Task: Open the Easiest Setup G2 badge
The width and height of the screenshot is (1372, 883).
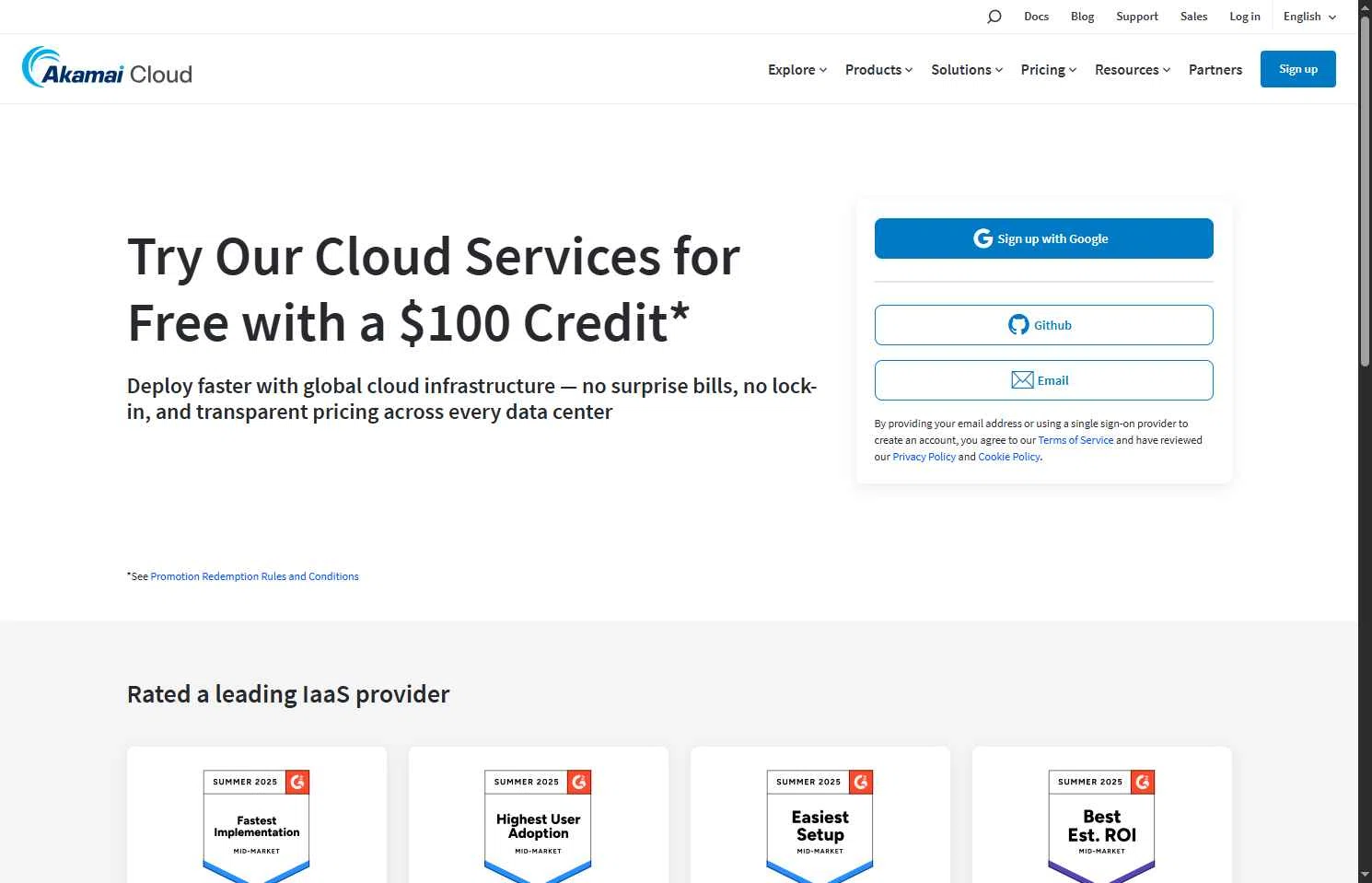Action: coord(820,825)
